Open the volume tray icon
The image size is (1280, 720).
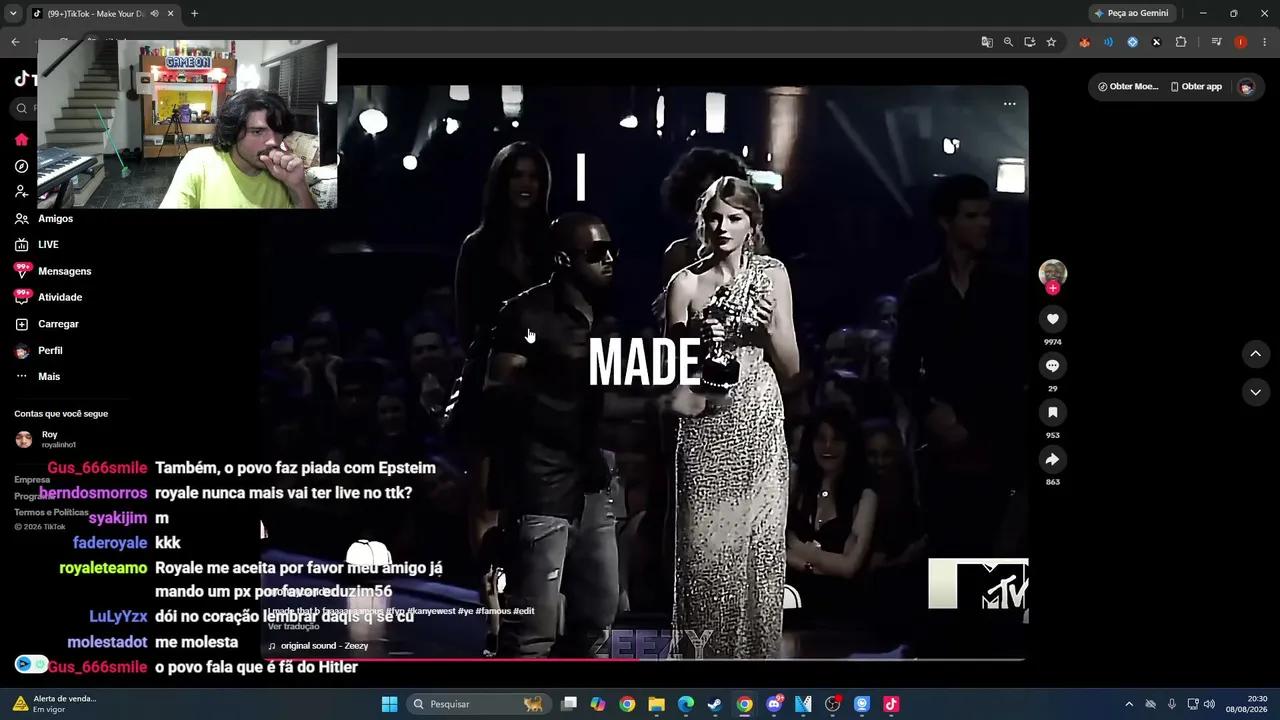pos(1210,704)
